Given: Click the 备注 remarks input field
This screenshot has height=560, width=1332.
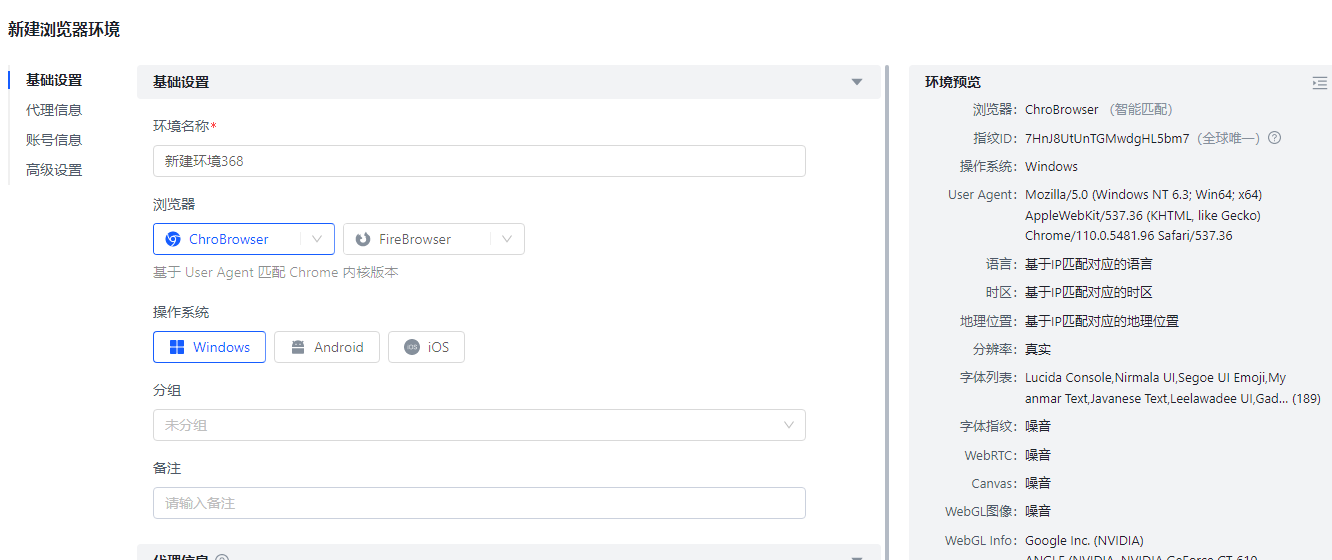Looking at the screenshot, I should click(x=479, y=503).
